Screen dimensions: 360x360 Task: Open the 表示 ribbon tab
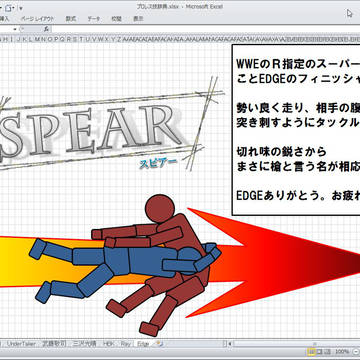[x=138, y=19]
